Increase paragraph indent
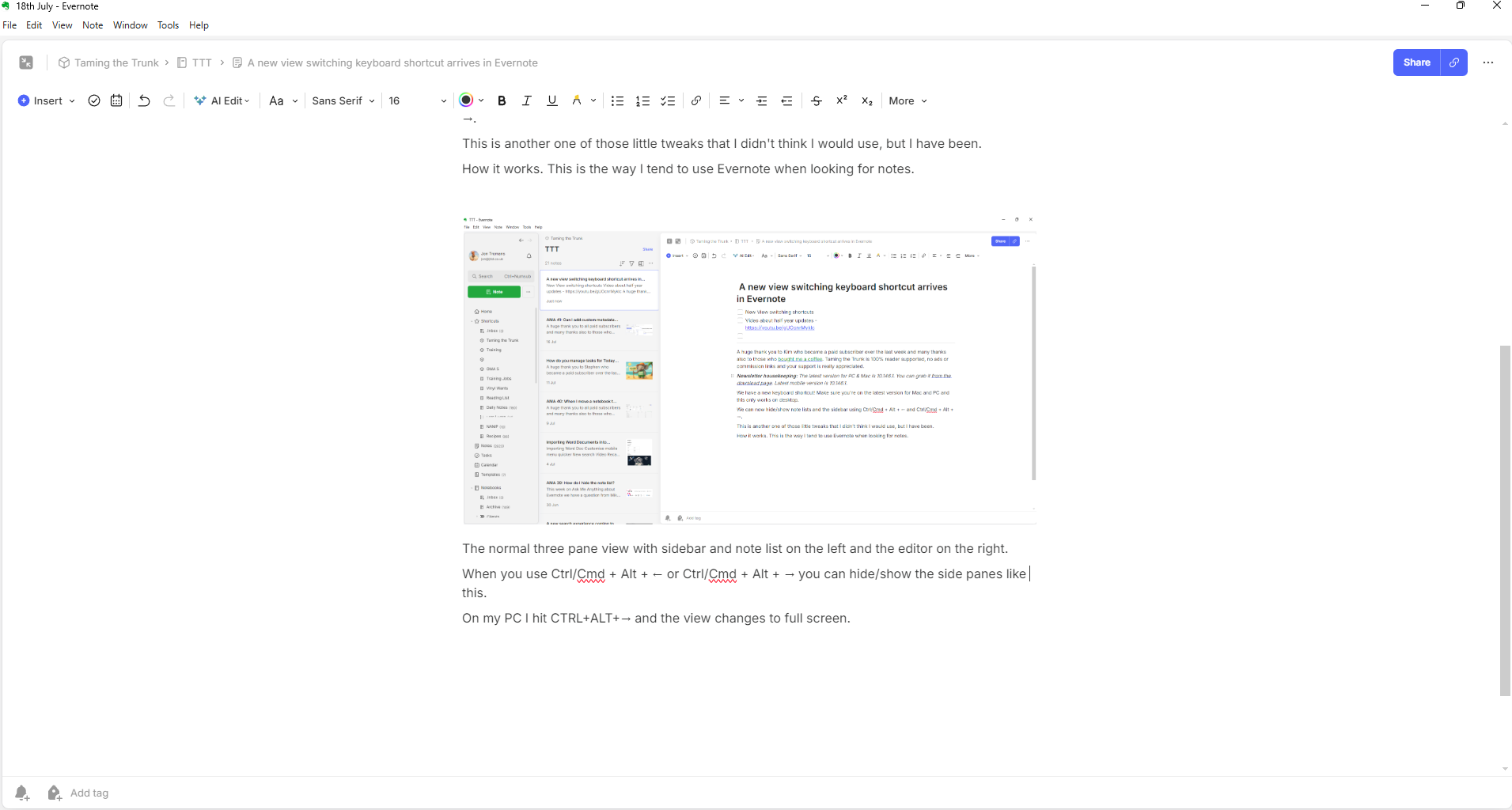Screen dimensions: 1512x810 [x=762, y=100]
